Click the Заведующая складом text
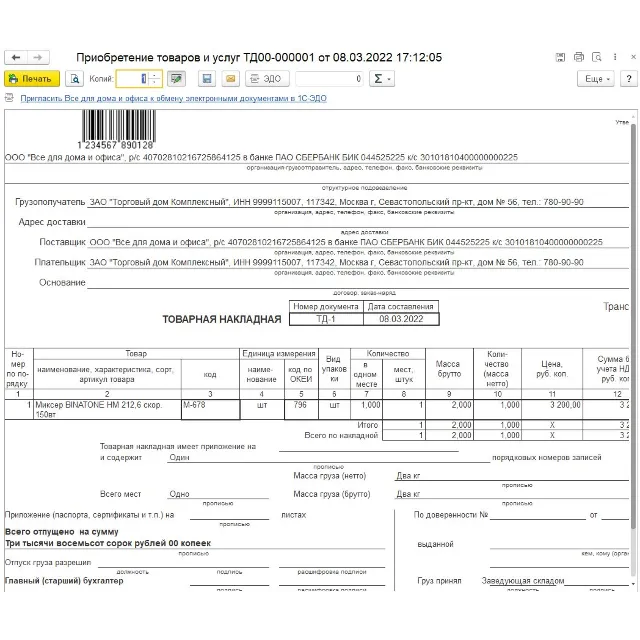 523,580
